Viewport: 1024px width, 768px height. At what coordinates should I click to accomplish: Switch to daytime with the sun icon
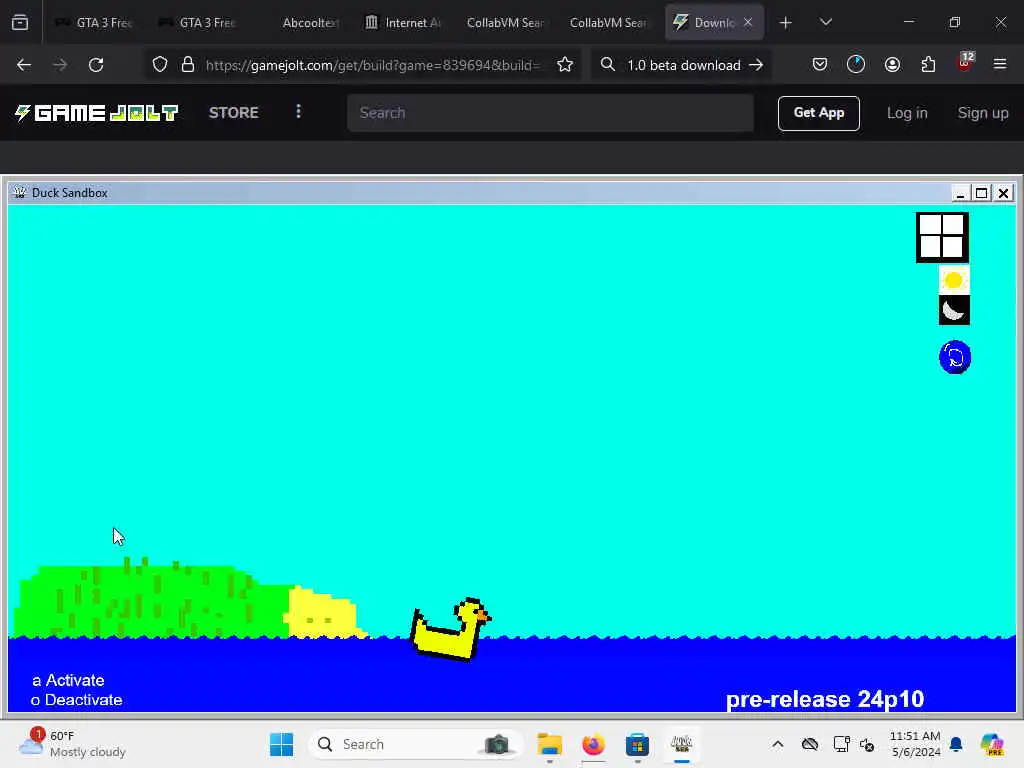953,280
